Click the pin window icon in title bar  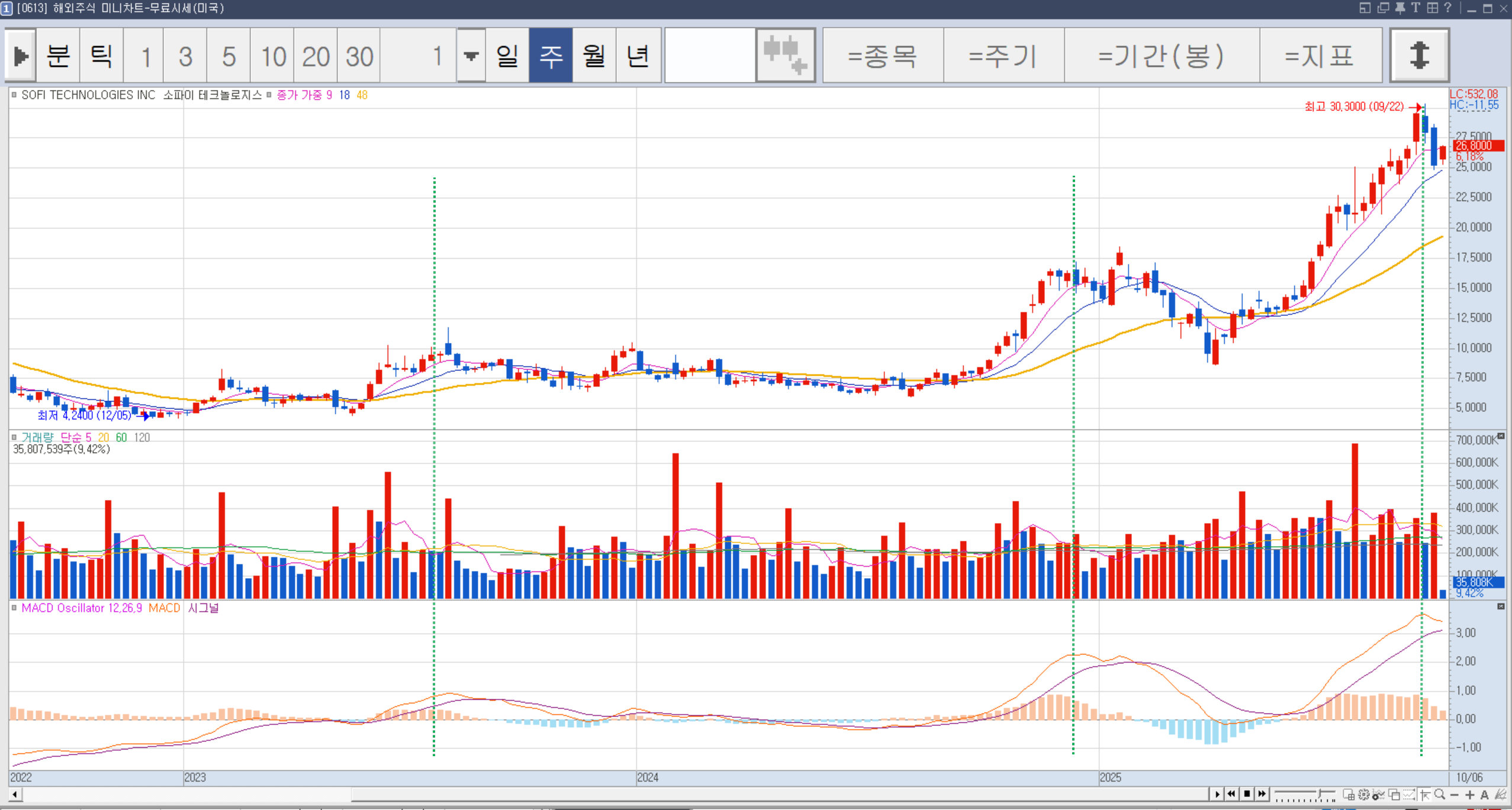pyautogui.click(x=1400, y=8)
